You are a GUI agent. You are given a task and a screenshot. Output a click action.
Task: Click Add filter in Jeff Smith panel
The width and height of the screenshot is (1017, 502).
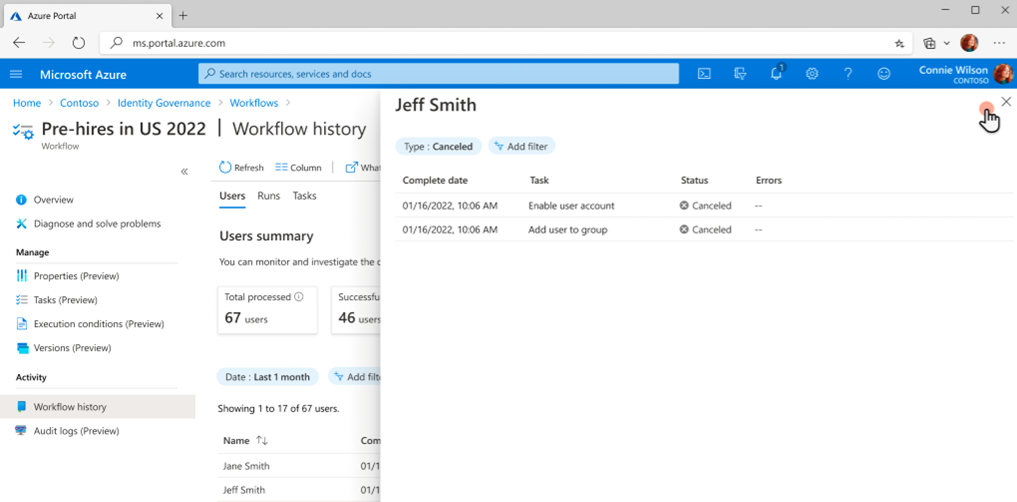[x=521, y=146]
